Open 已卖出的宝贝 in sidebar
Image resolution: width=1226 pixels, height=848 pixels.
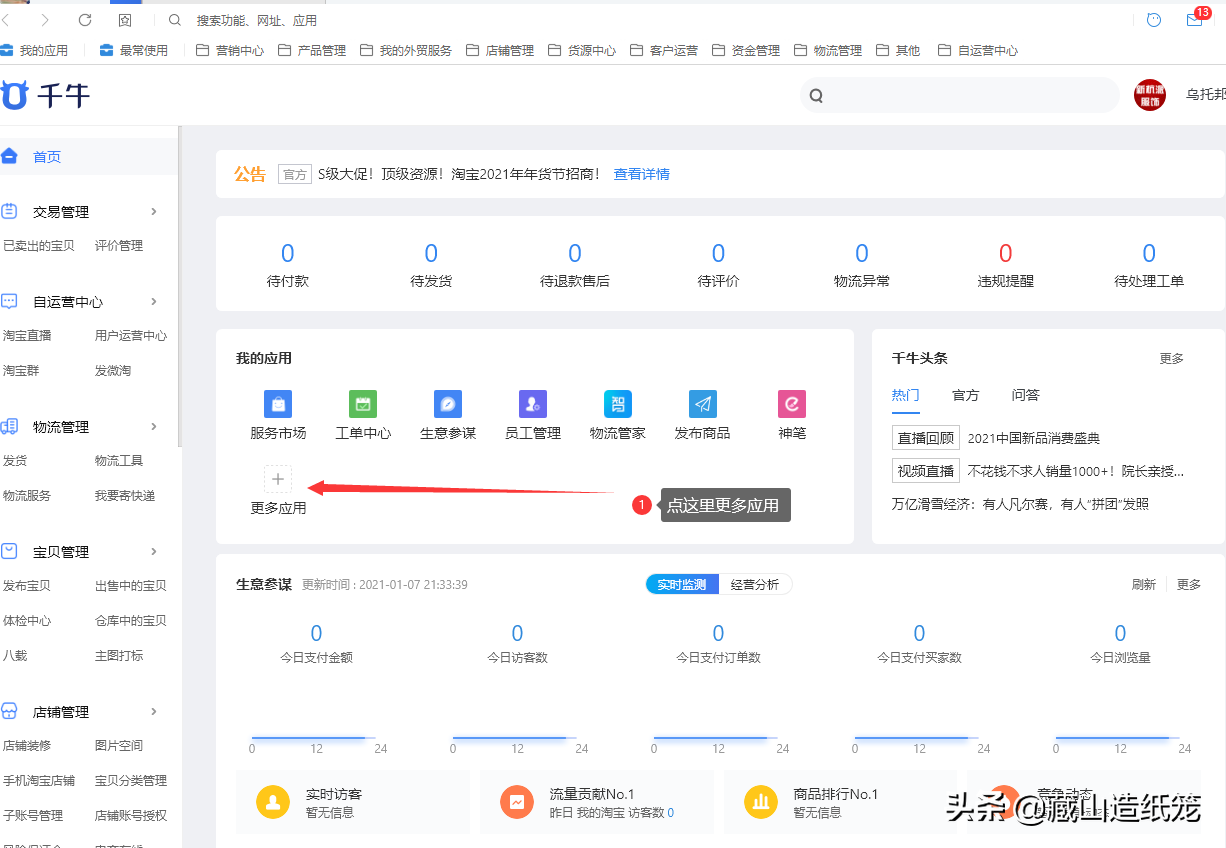tap(38, 245)
